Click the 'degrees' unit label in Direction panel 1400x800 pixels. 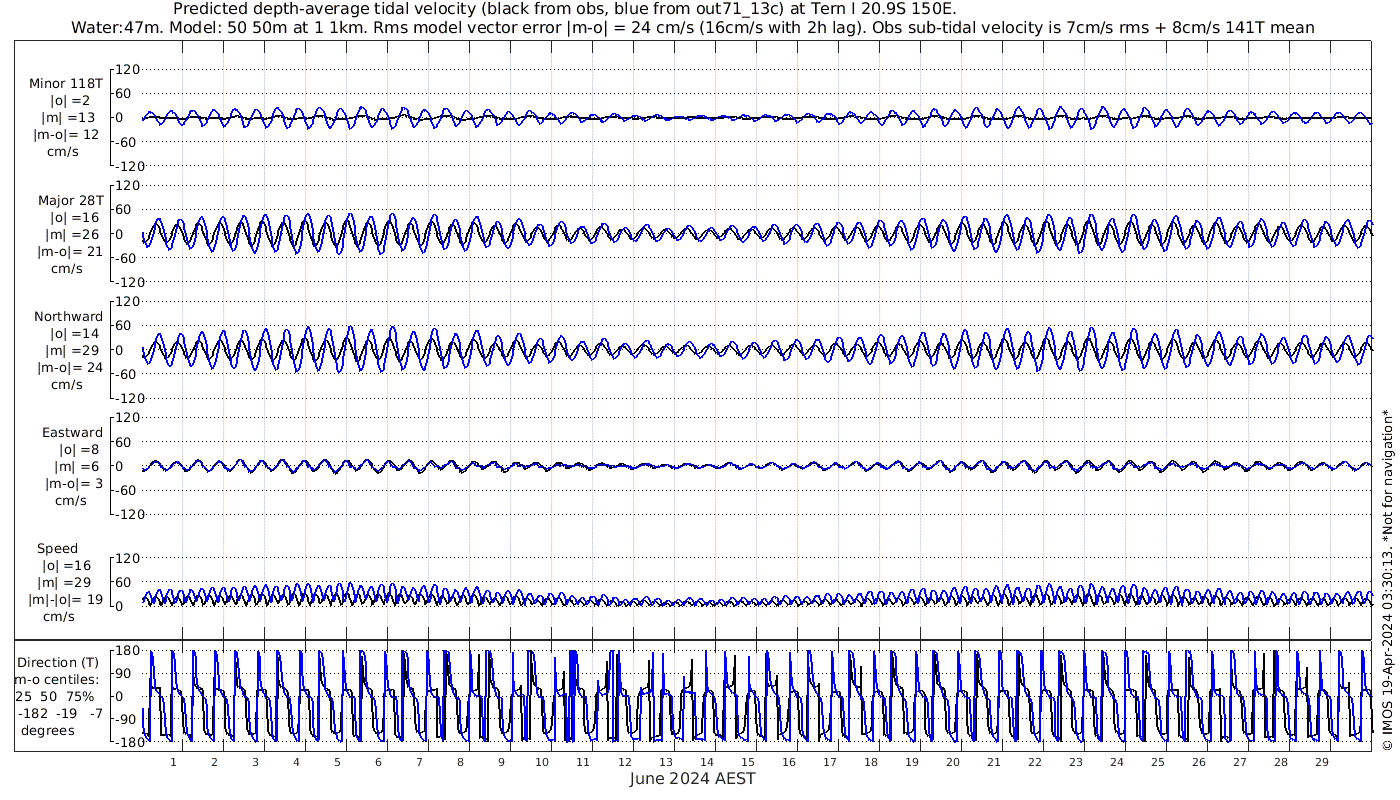pos(47,730)
